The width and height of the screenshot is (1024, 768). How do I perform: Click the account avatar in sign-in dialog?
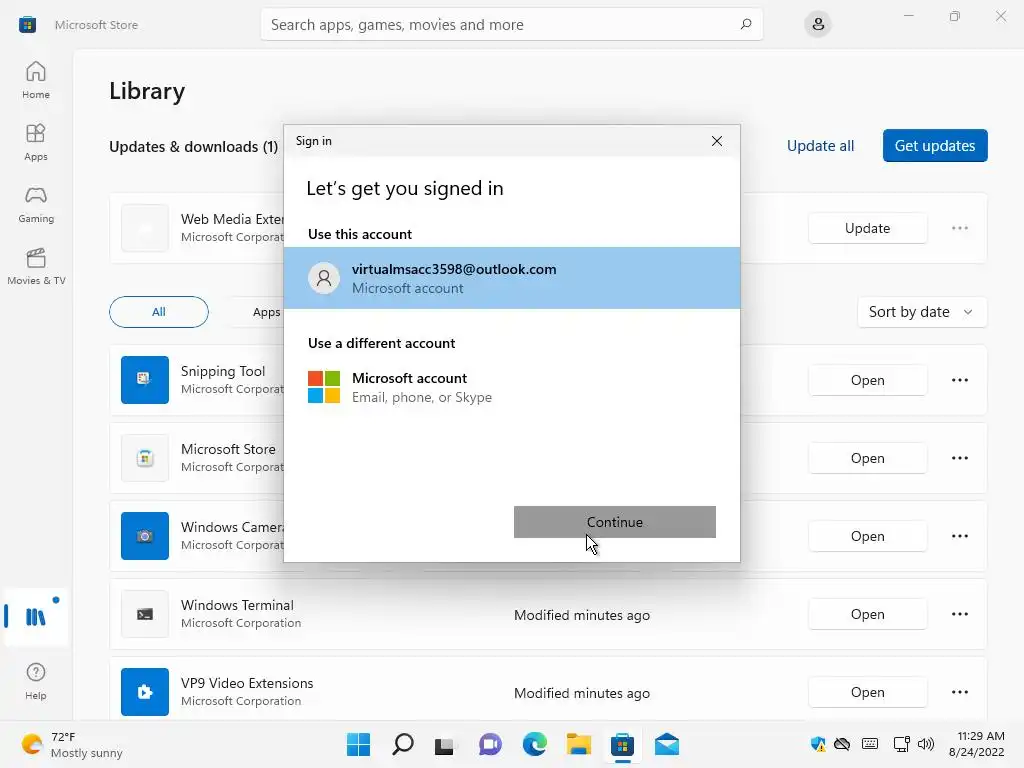pos(324,278)
